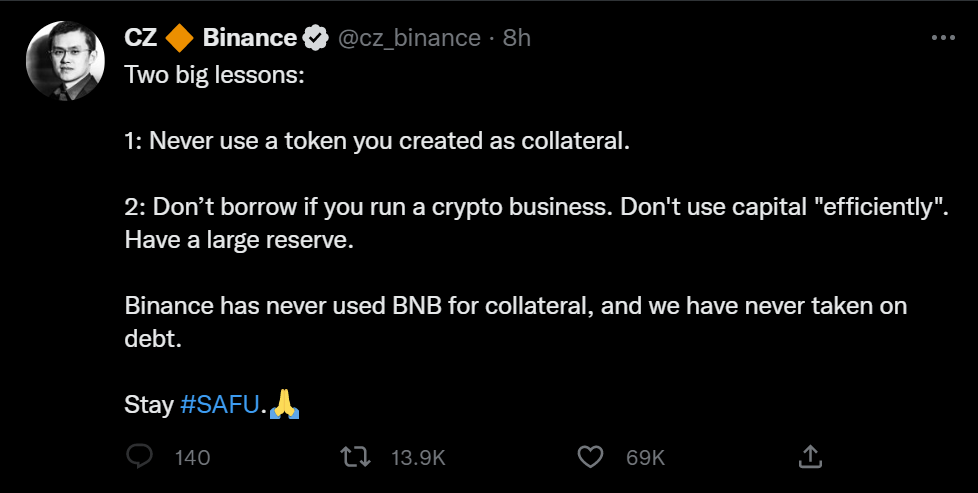The height and width of the screenshot is (493, 978).
Task: Click the "Have a large reserve." line
Action: pos(240,240)
